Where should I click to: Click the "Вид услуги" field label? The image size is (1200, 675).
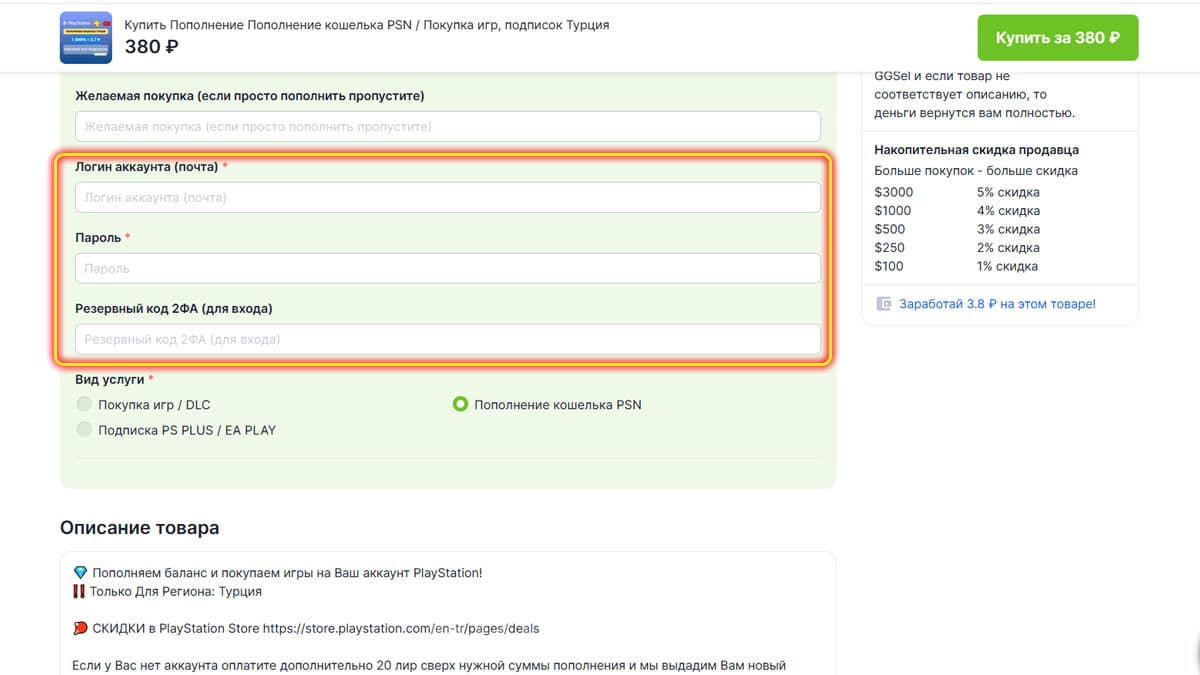pyautogui.click(x=110, y=380)
